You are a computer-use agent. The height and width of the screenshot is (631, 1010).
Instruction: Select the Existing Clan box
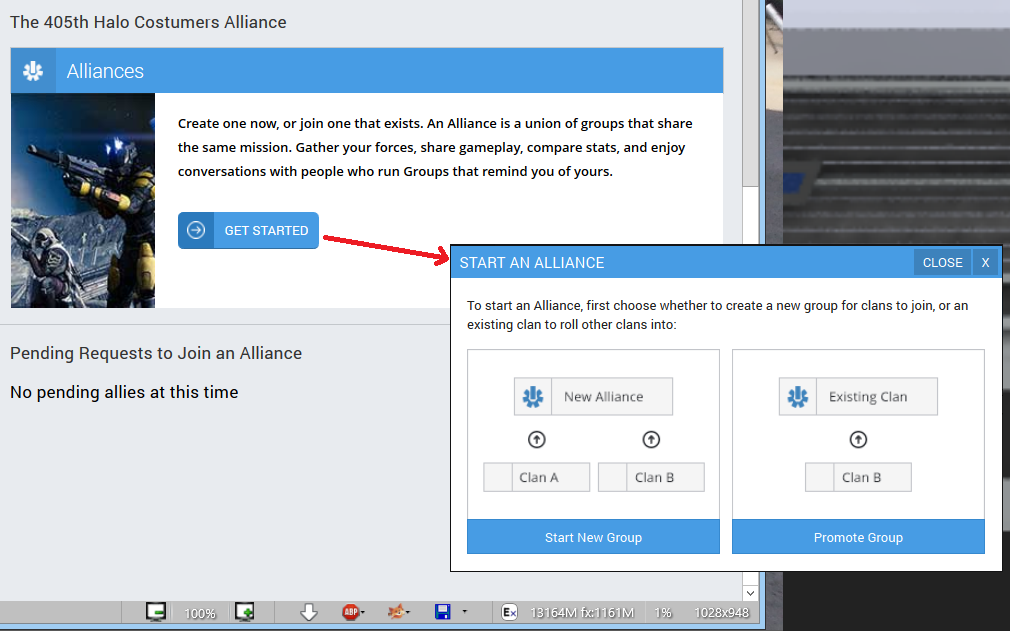pos(858,397)
